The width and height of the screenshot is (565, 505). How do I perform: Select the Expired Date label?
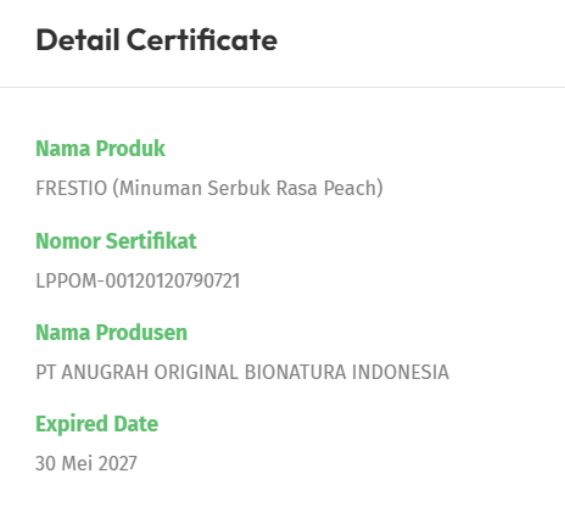point(97,424)
